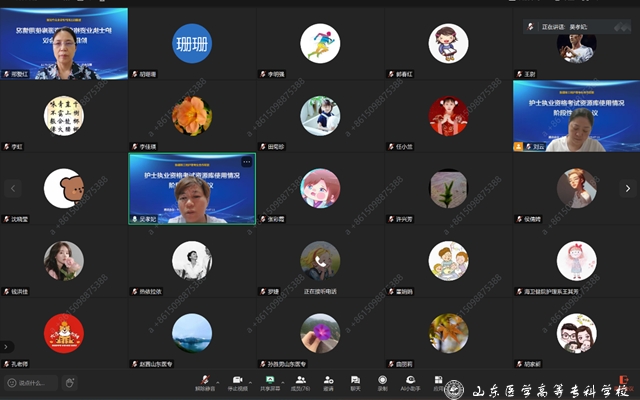Start recording with the record icon
Screen dimensions: 640x400
382,383
